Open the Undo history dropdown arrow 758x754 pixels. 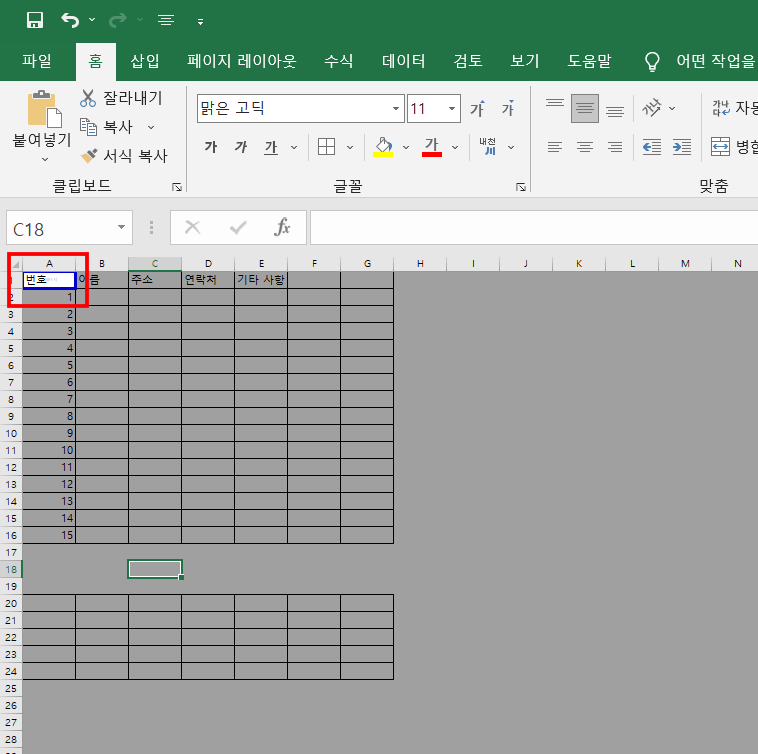pyautogui.click(x=92, y=20)
